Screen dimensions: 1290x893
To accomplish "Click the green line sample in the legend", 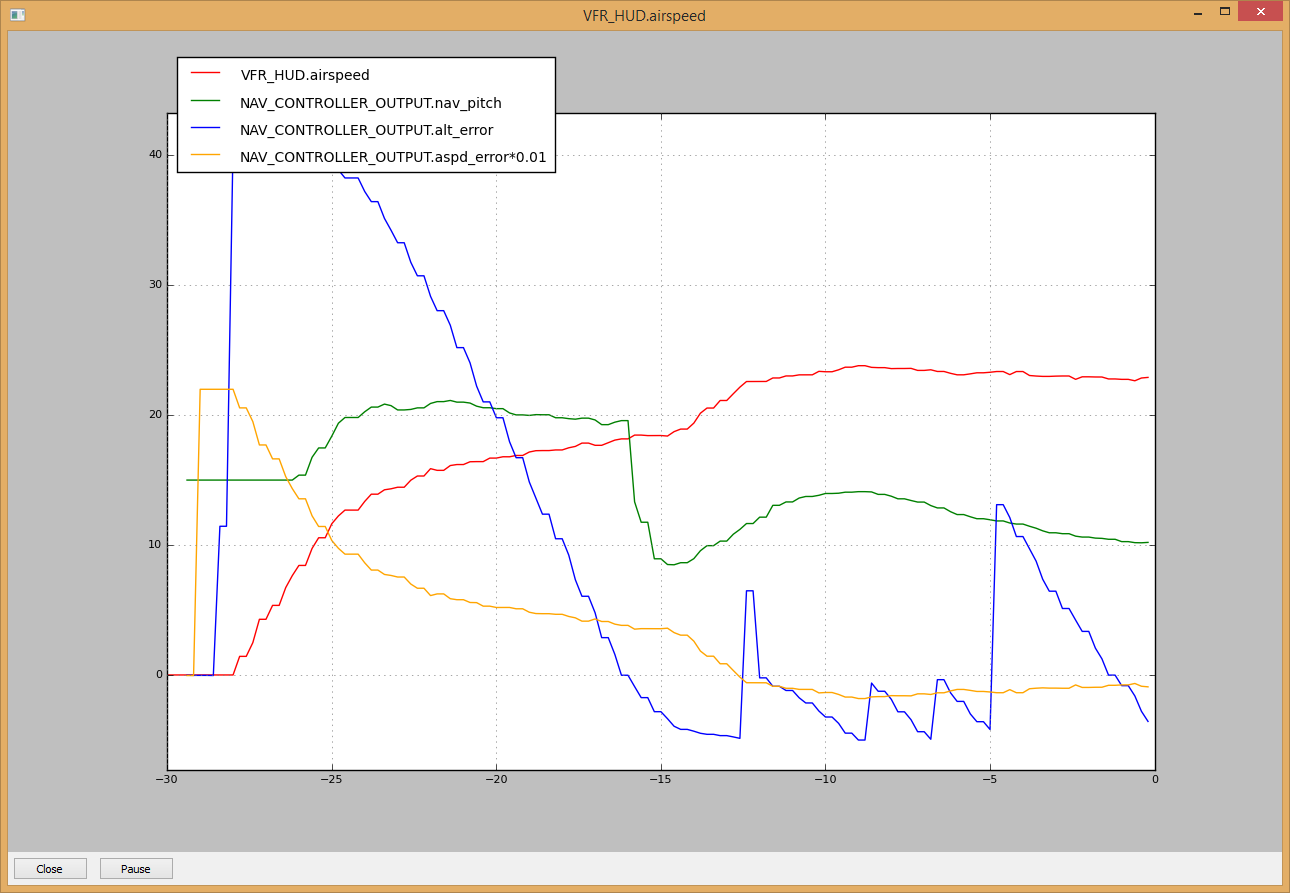I will click(x=205, y=101).
